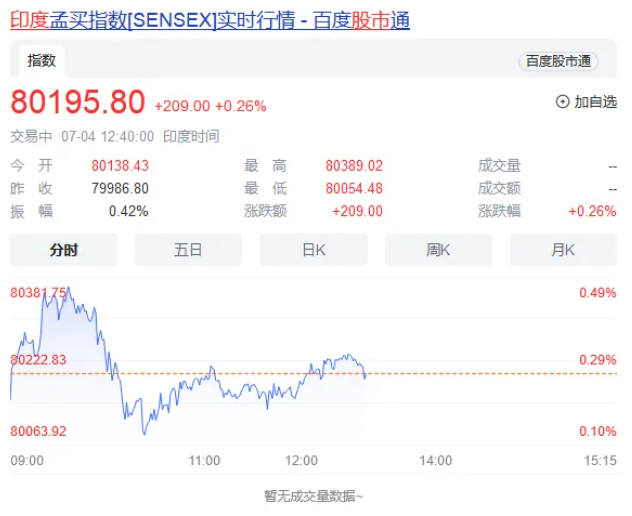Click the chart axis label 80222.83
Viewport: 632px width, 516px height.
tap(38, 360)
